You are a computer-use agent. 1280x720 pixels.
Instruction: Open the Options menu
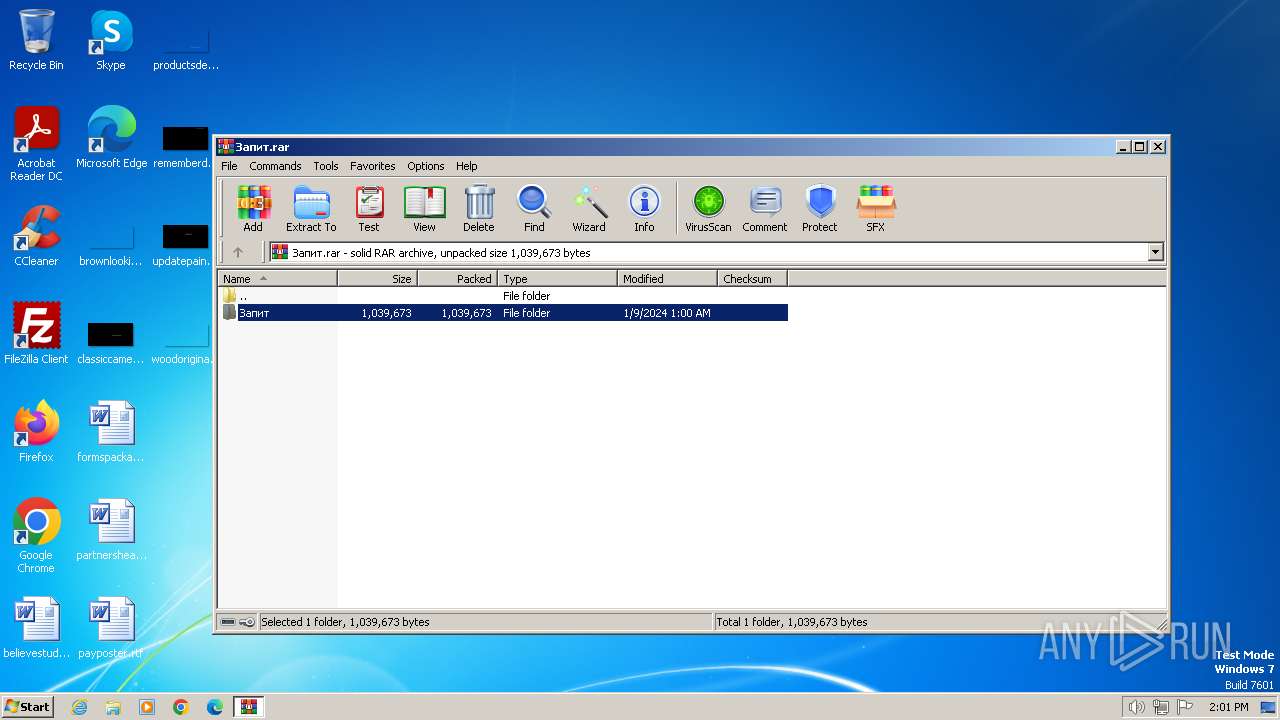(x=426, y=166)
